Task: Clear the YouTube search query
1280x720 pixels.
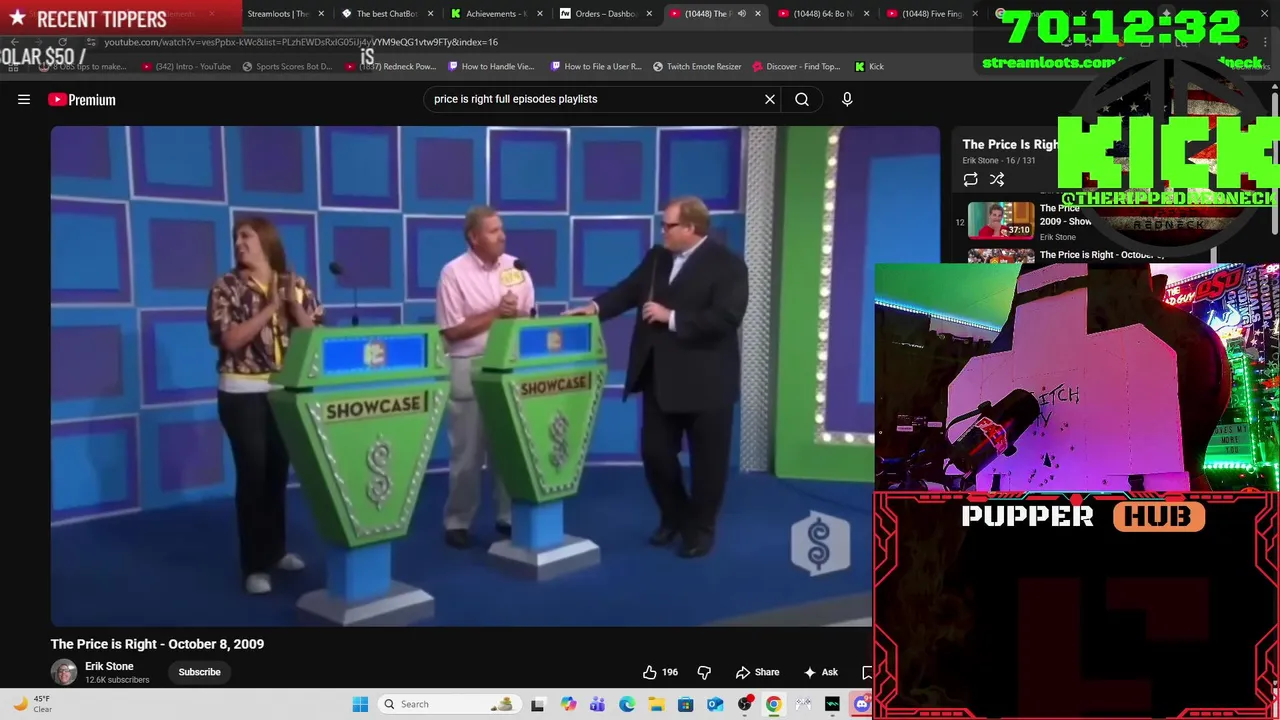Action: coord(770,99)
